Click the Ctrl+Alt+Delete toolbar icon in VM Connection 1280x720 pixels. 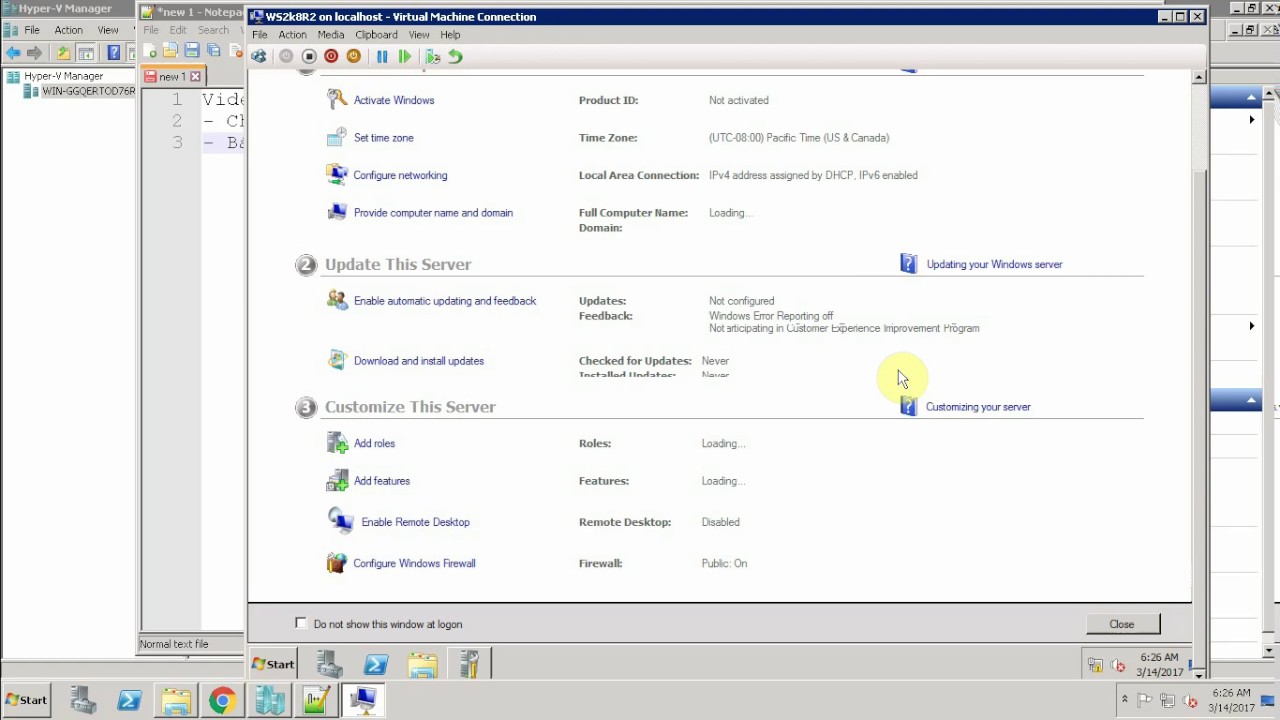259,57
